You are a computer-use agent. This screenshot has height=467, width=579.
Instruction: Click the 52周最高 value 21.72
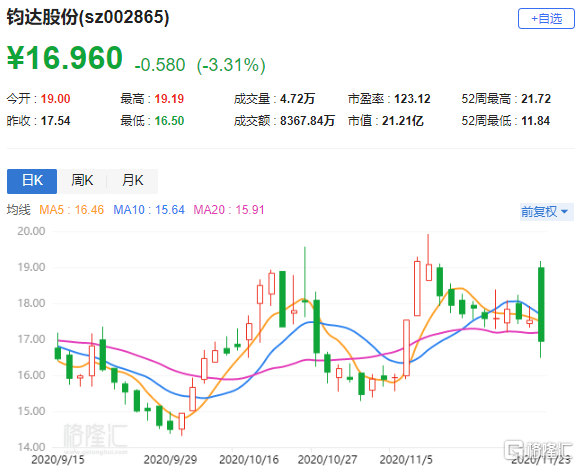pyautogui.click(x=536, y=99)
